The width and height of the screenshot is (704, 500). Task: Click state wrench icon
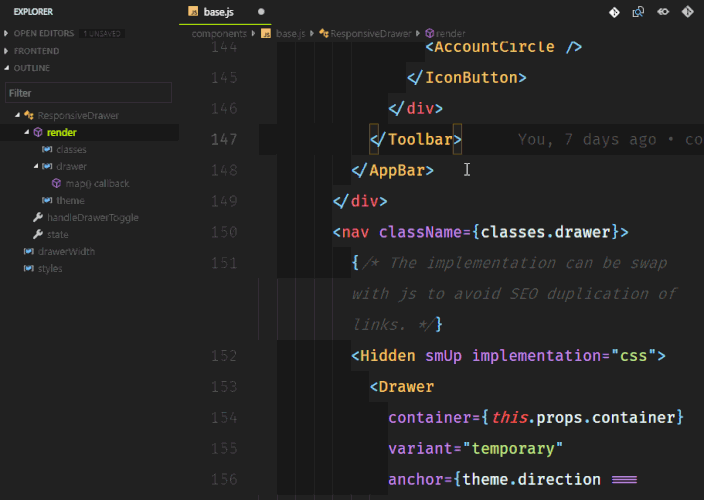tap(38, 234)
